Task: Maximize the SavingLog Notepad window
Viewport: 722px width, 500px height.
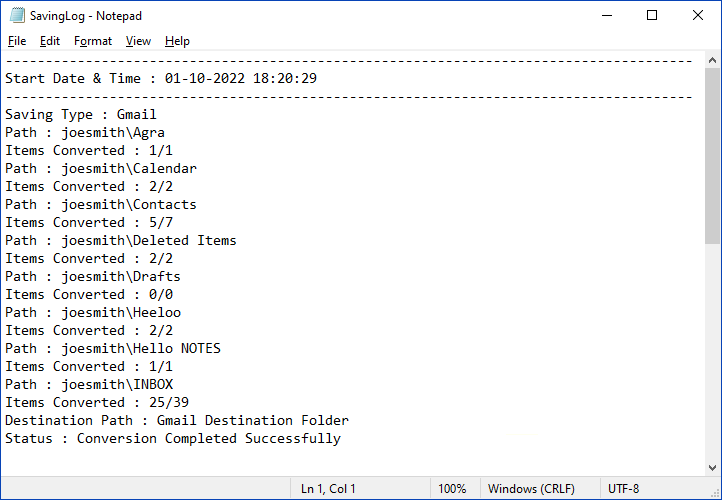Action: click(652, 15)
